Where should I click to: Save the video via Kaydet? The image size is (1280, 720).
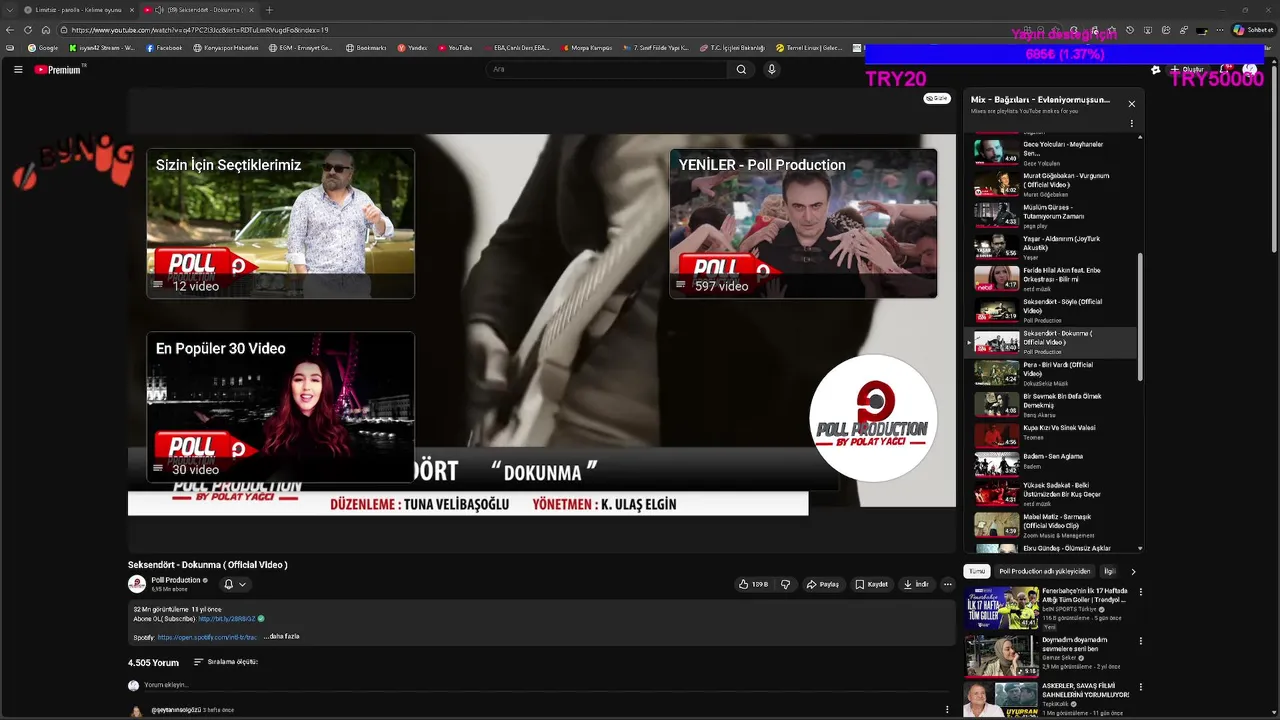pos(871,584)
